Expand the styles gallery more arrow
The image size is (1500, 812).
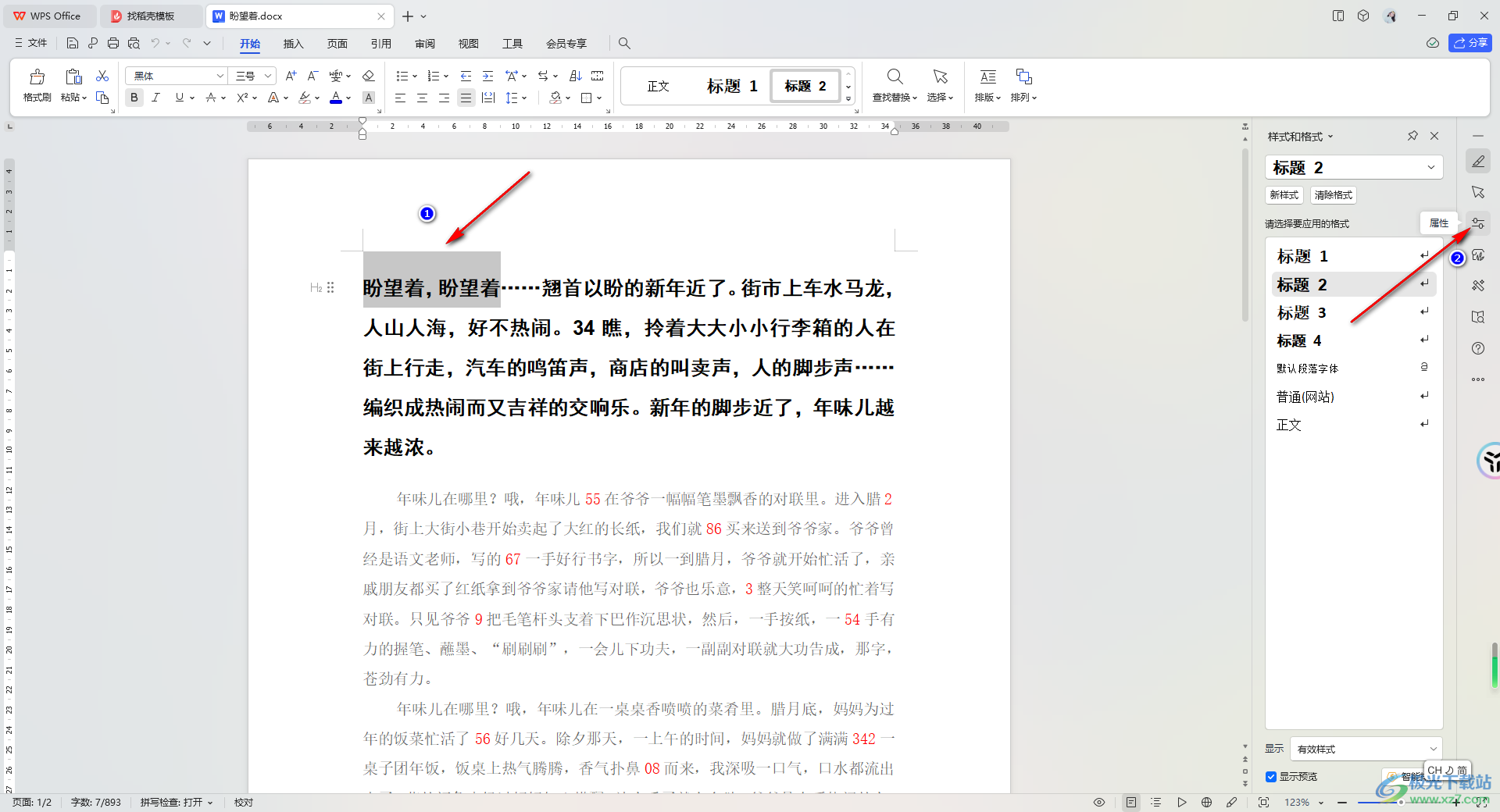click(848, 98)
